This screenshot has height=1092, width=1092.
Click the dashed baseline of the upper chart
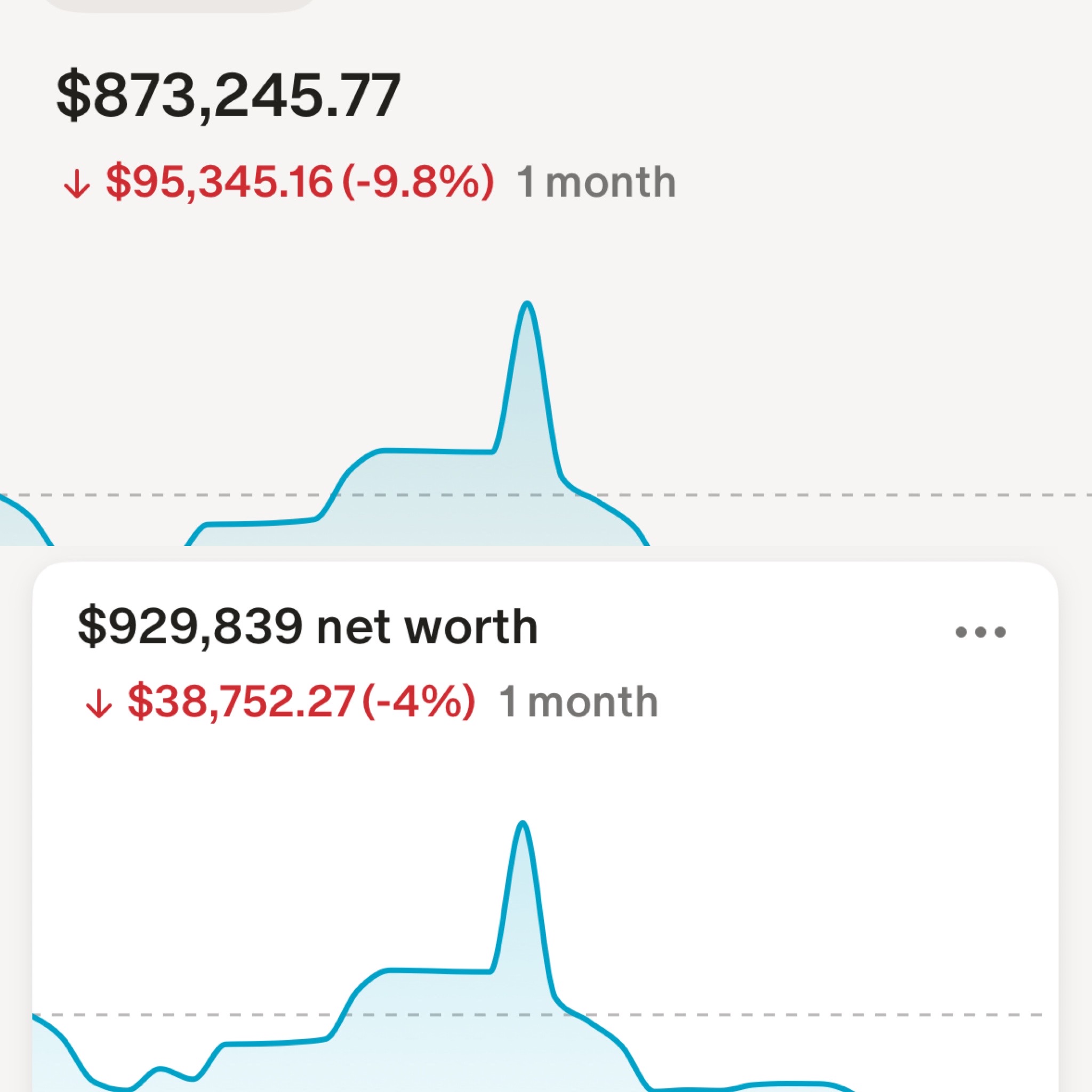coord(848,495)
